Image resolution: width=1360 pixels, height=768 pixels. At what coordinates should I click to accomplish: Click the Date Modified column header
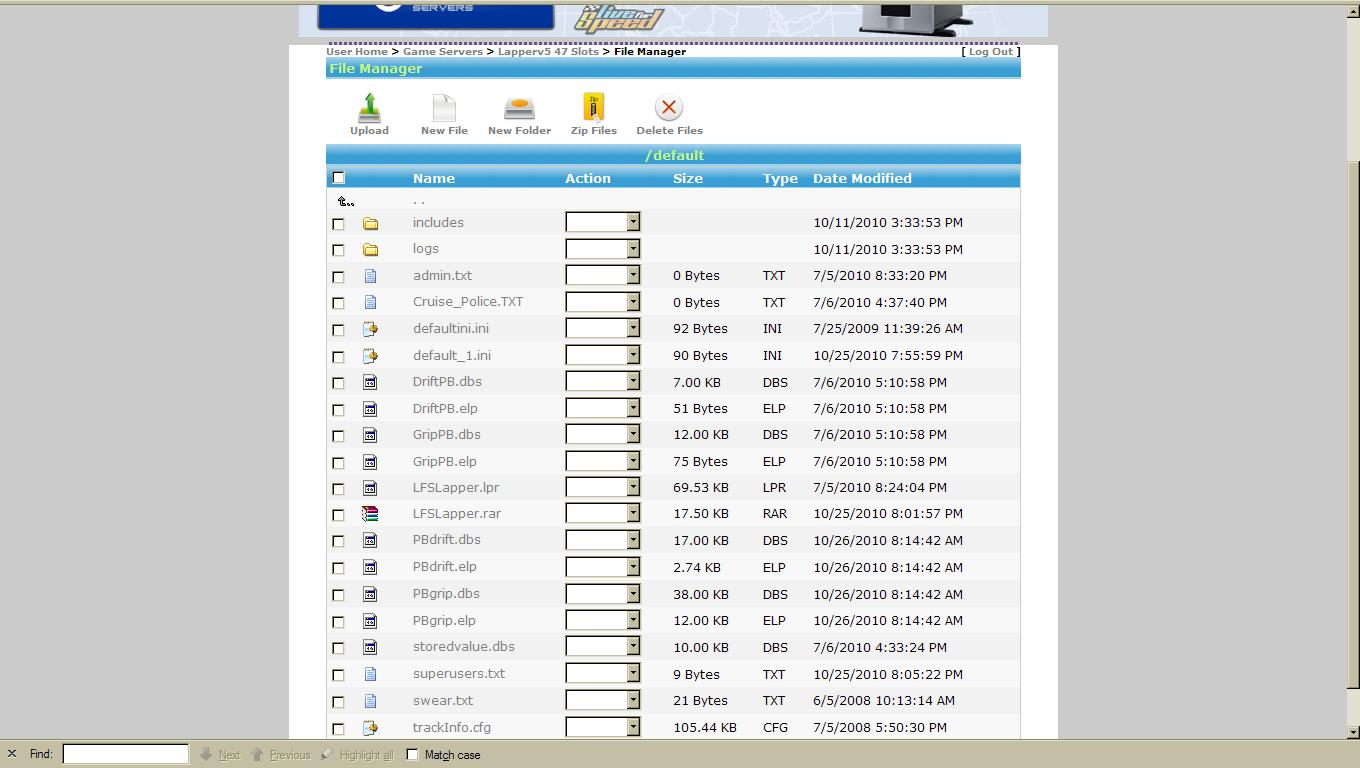tap(862, 178)
